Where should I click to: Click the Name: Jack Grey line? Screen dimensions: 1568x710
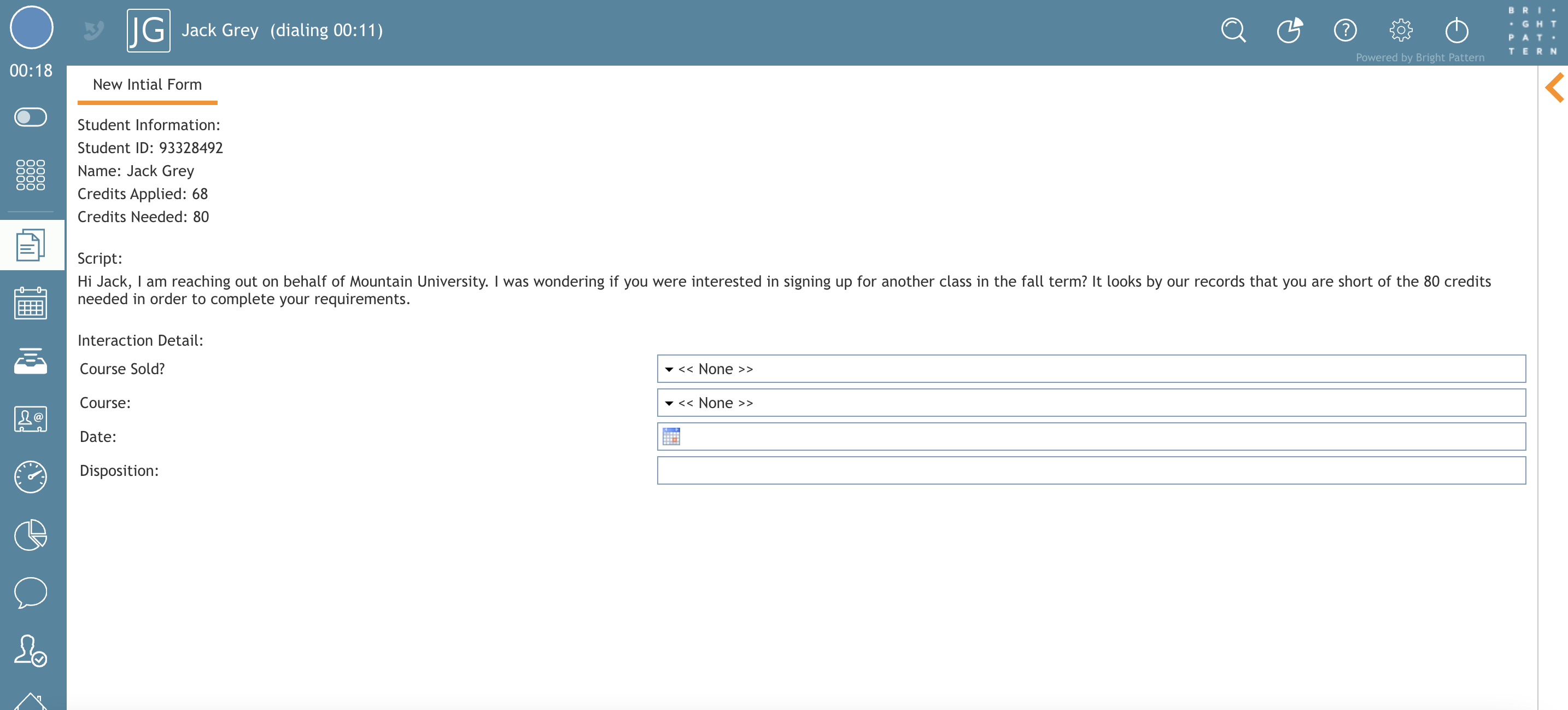(x=136, y=171)
